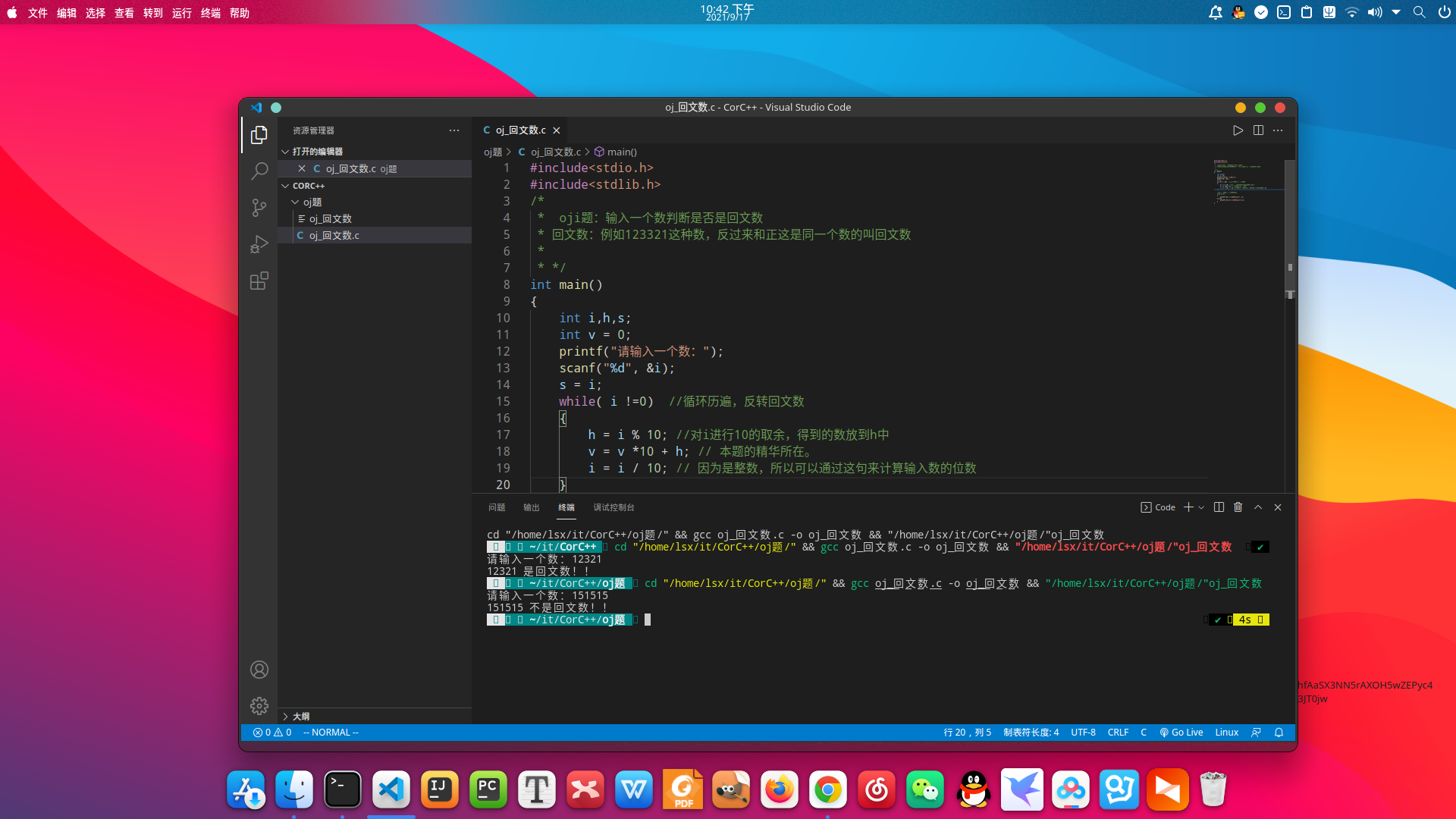Close oj_回文数.c in the open editors list

point(302,168)
